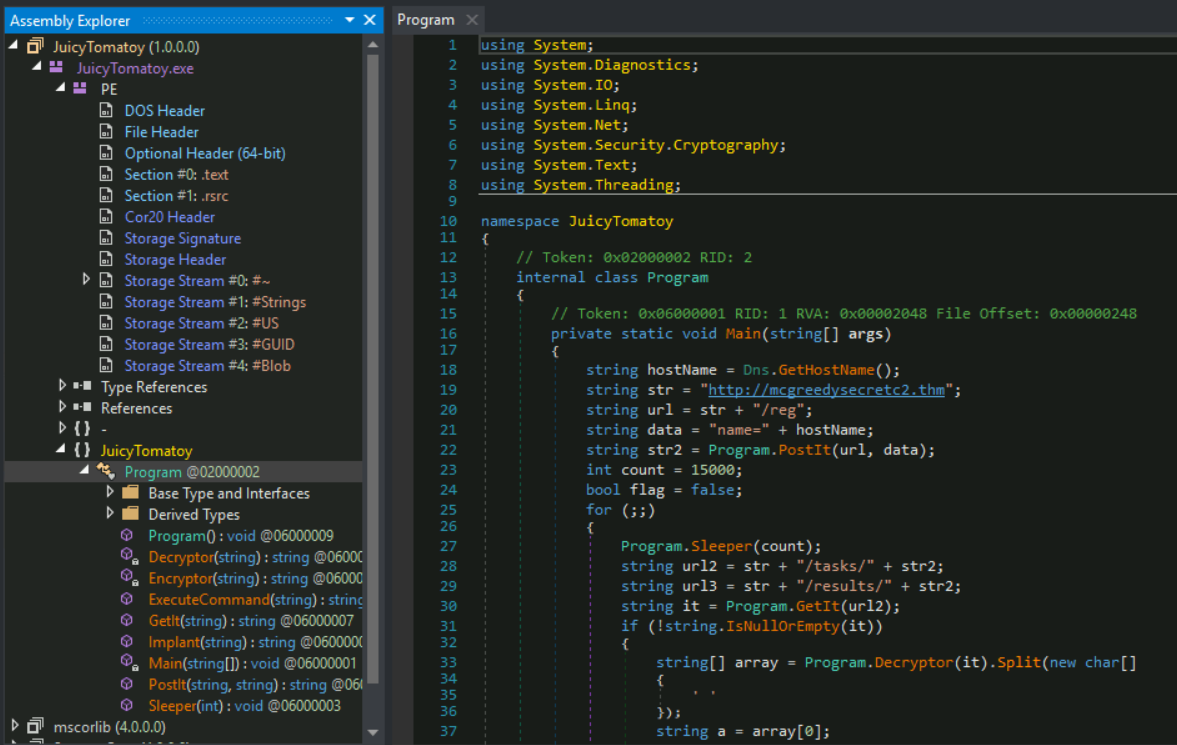Click the Cor20 Header icon
The height and width of the screenshot is (745, 1177).
pos(107,217)
